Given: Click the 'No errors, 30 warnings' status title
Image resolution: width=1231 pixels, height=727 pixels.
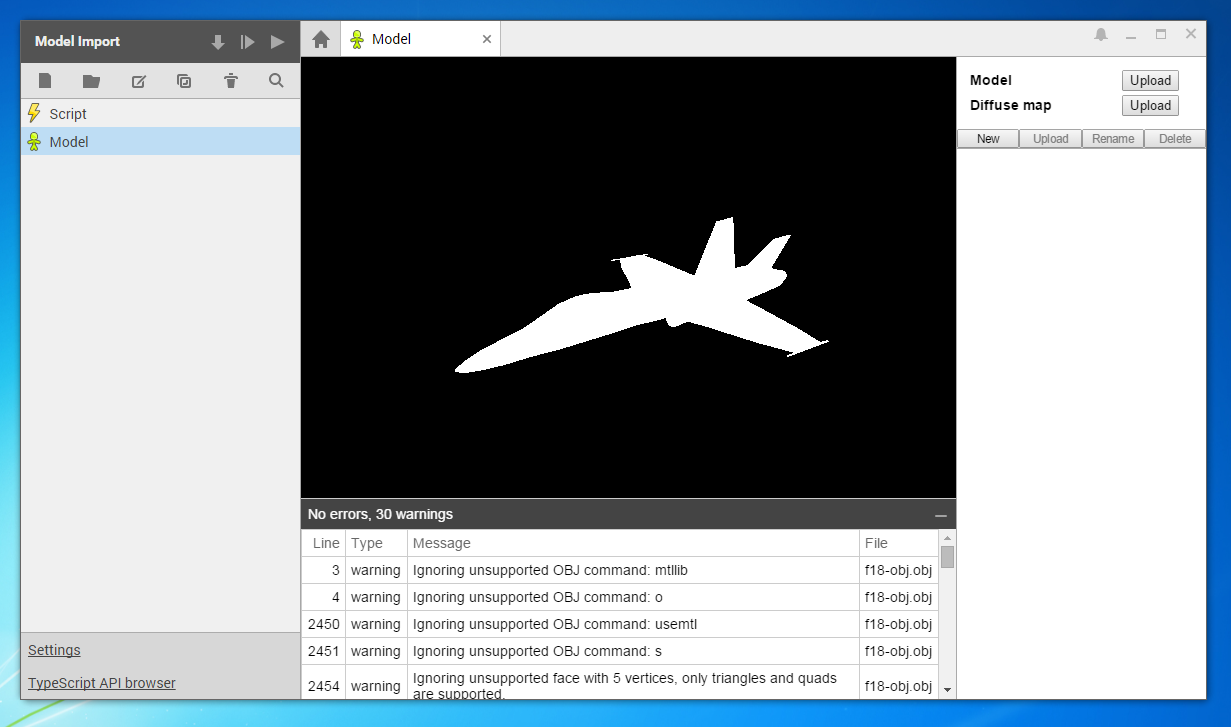Looking at the screenshot, I should click(x=380, y=514).
